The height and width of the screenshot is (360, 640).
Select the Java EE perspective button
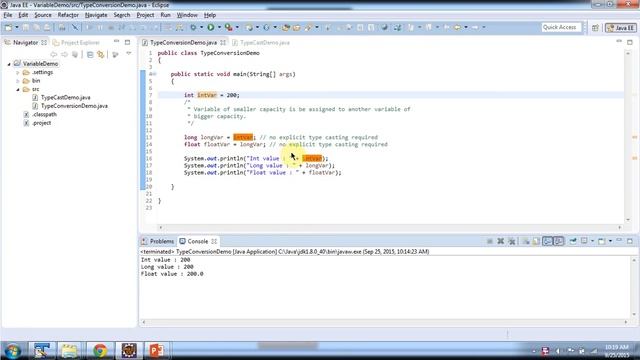pos(620,27)
